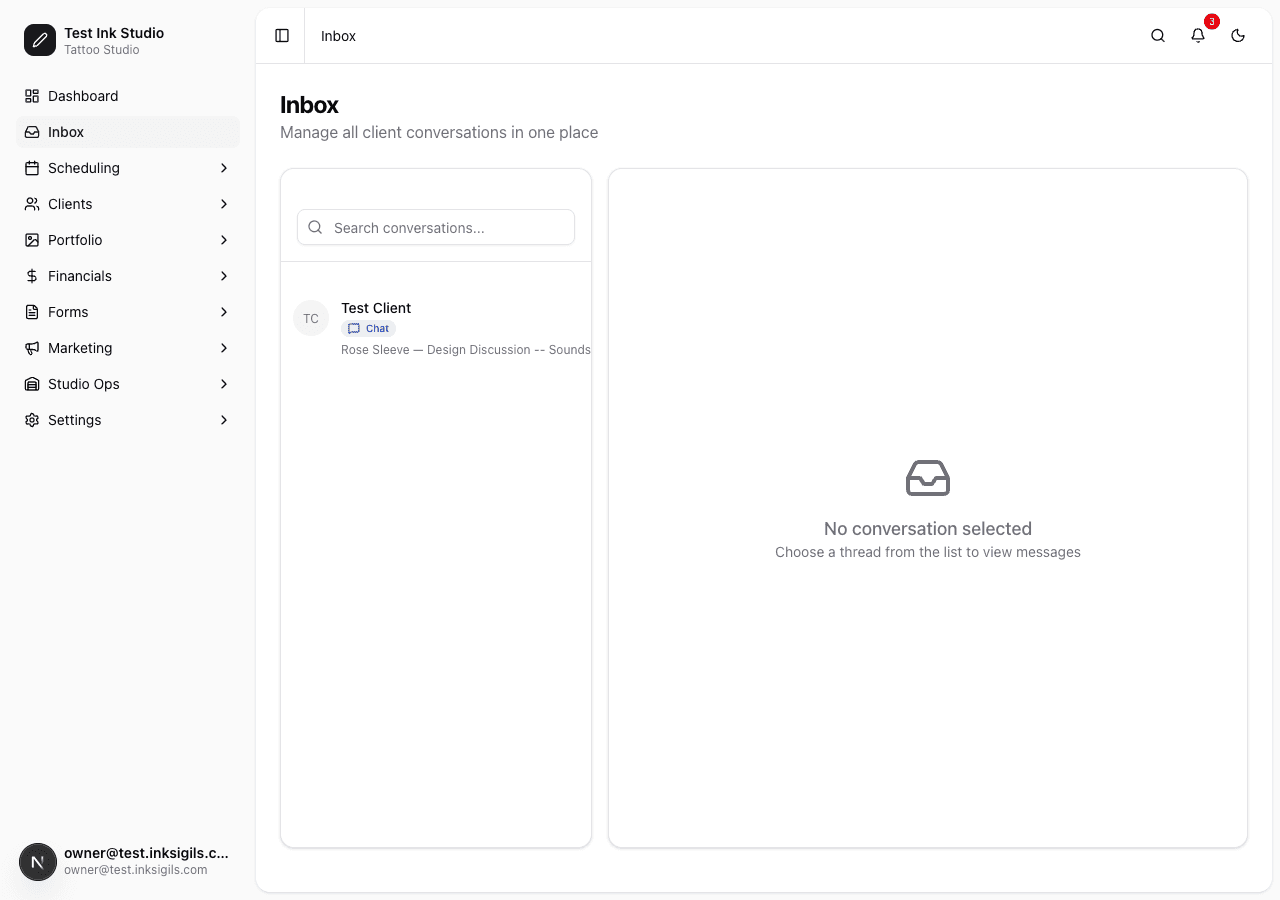Click the Chat badge on Test Client
This screenshot has height=900, width=1280.
point(368,328)
